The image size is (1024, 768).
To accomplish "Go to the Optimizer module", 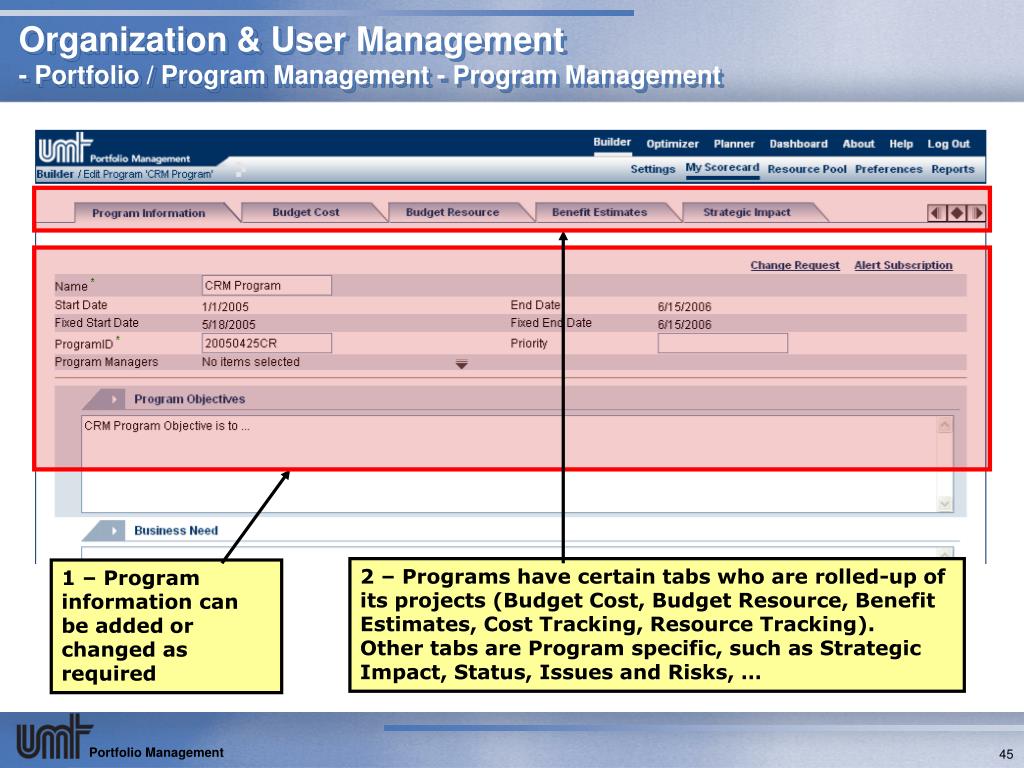I will click(673, 144).
